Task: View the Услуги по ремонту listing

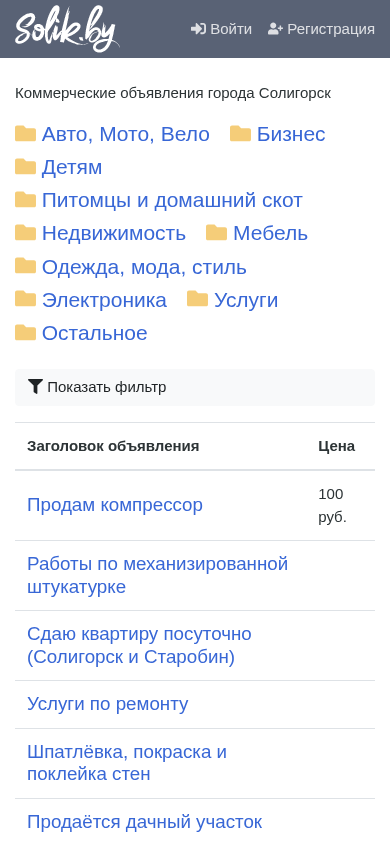Action: click(108, 704)
